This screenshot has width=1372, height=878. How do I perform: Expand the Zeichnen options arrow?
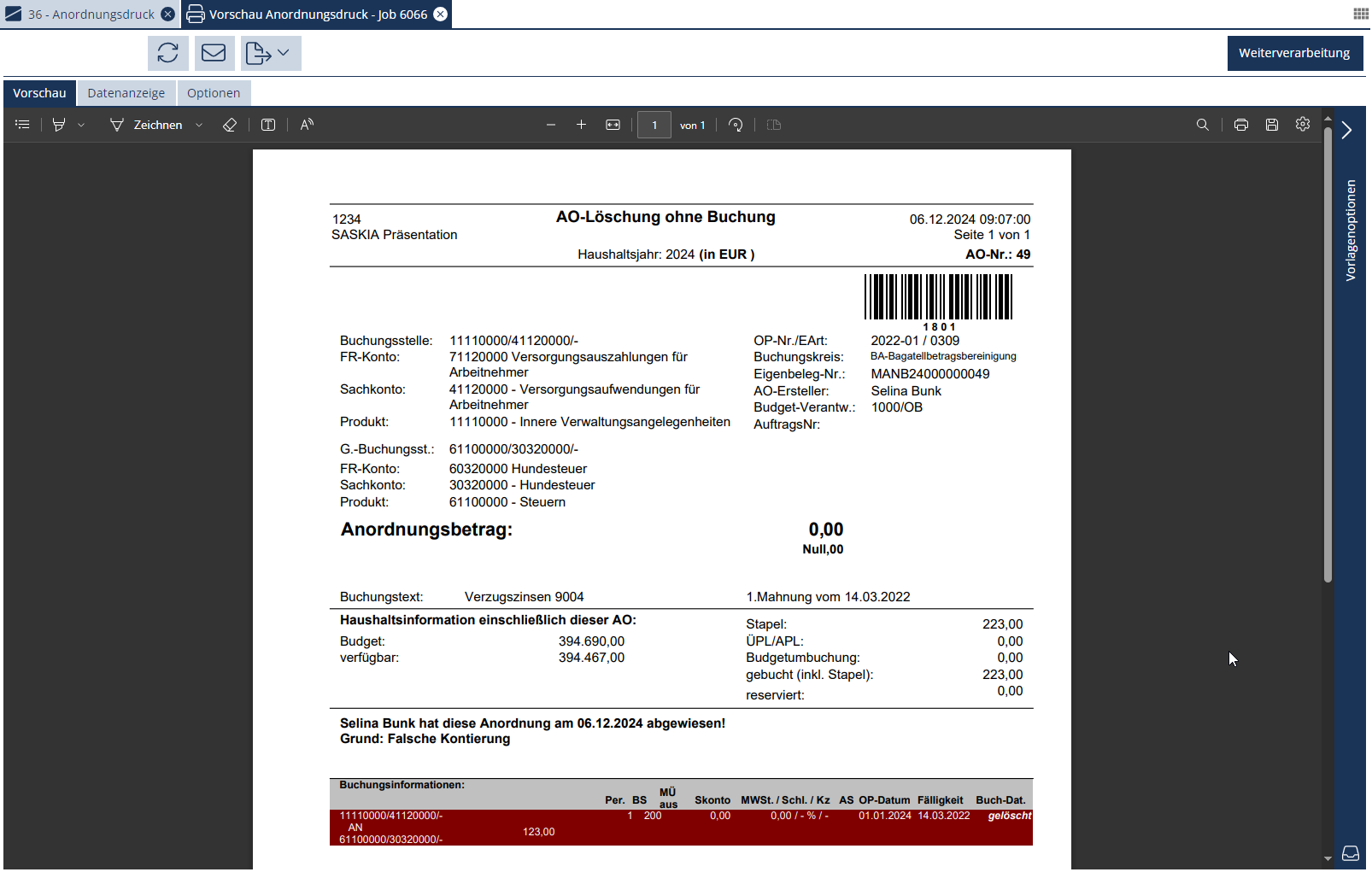199,125
